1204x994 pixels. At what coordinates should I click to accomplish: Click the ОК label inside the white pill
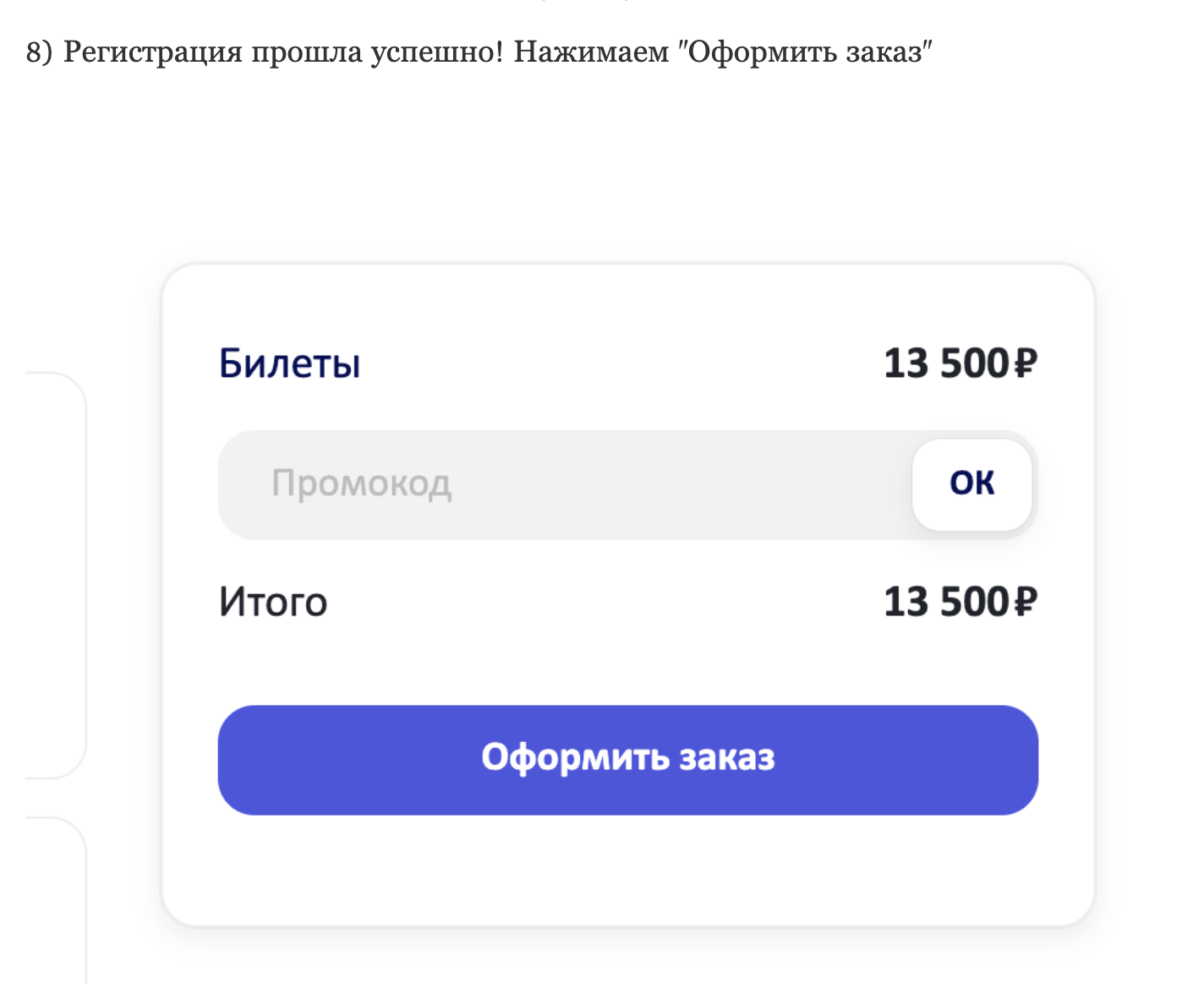[x=971, y=483]
